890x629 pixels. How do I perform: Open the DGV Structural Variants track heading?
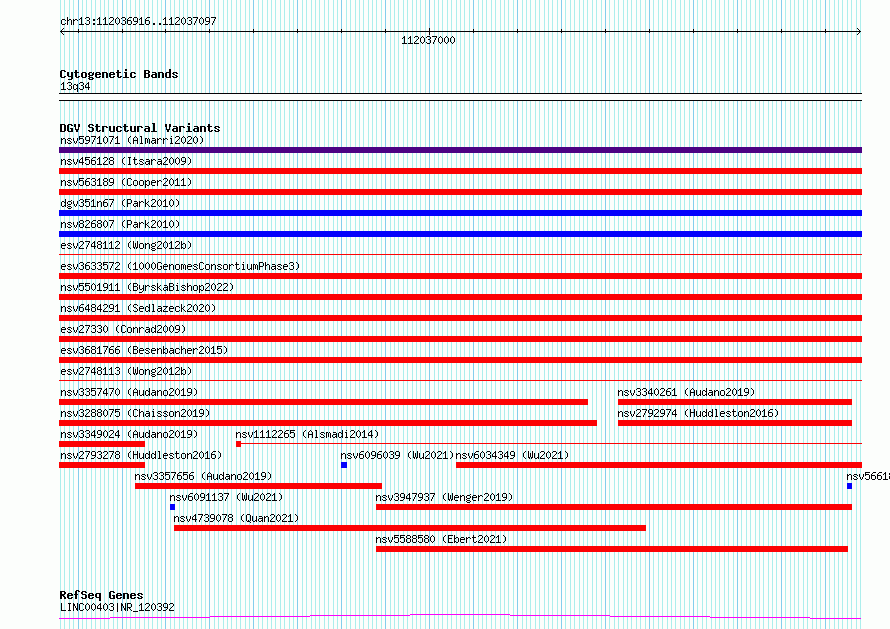pos(139,128)
